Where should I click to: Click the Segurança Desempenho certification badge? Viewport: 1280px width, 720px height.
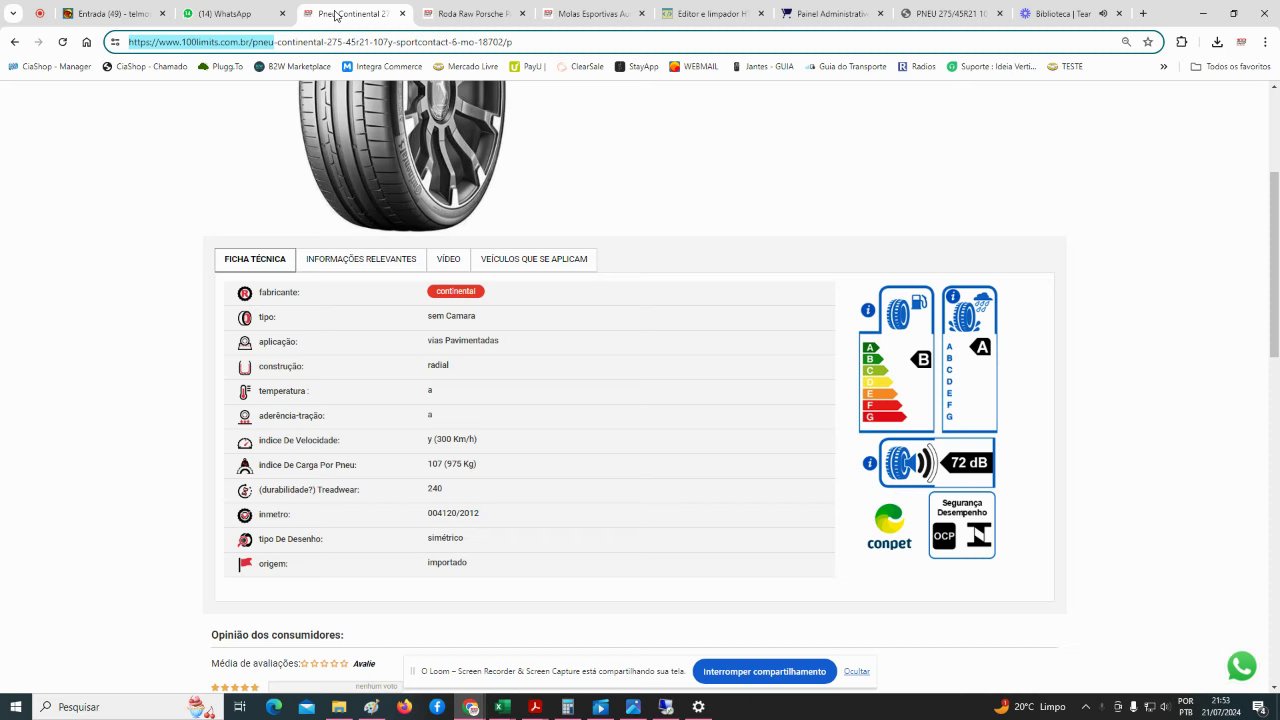[x=962, y=525]
